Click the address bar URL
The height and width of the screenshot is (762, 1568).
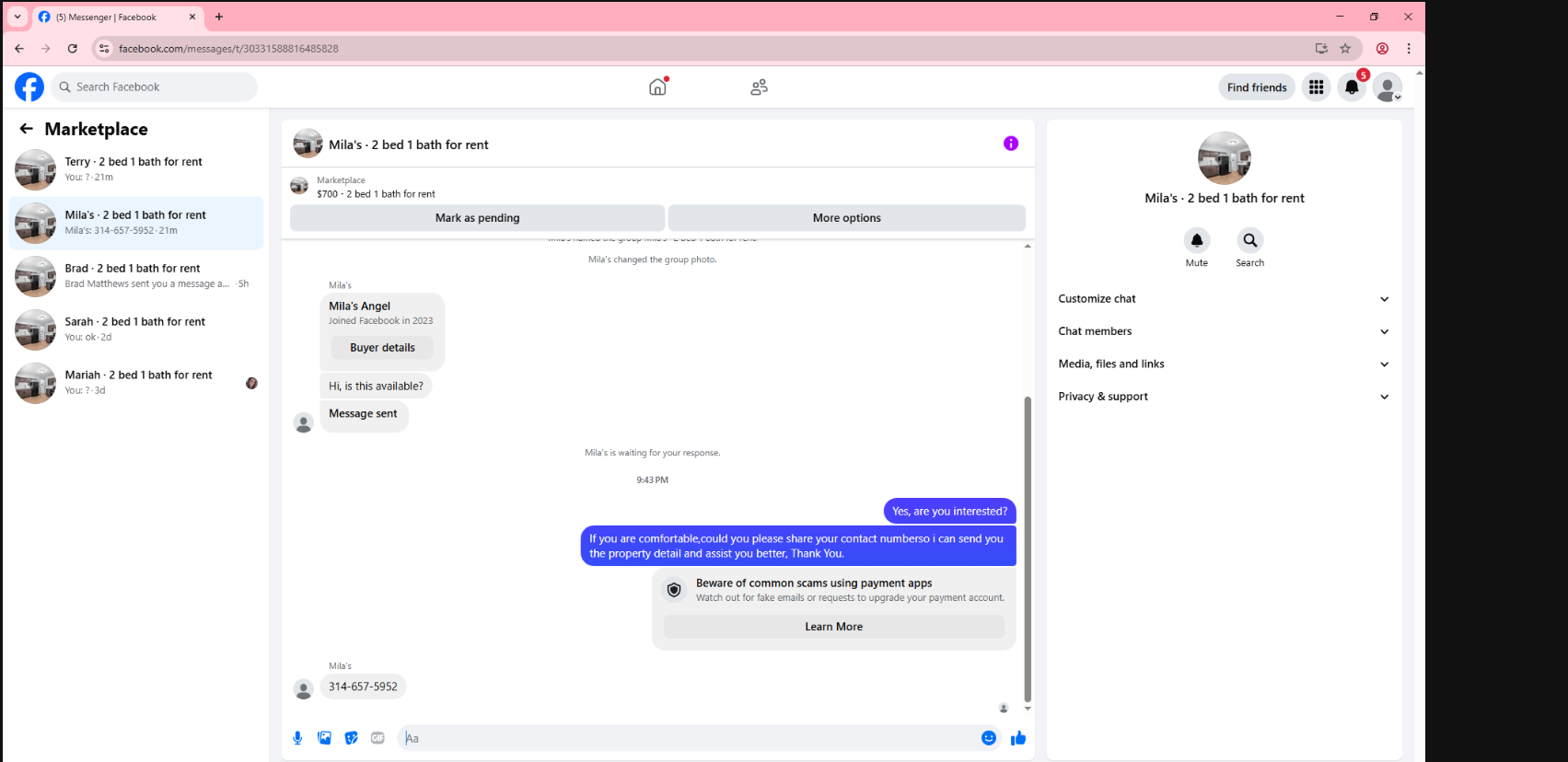click(x=228, y=49)
